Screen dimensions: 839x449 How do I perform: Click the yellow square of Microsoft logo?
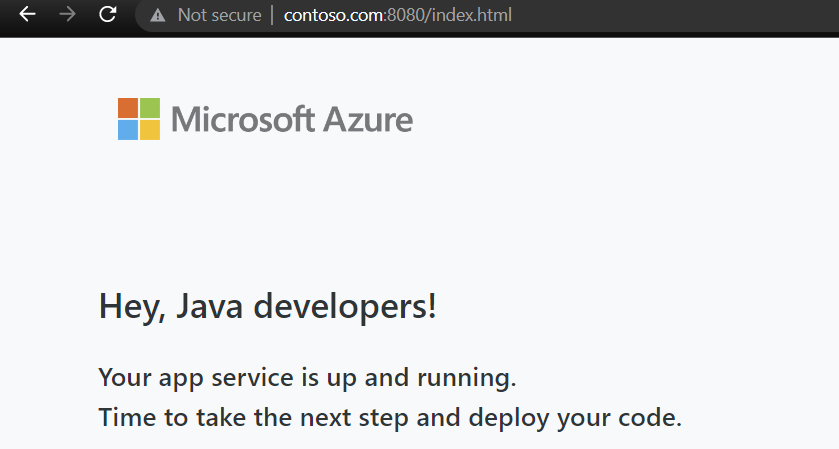coord(150,130)
